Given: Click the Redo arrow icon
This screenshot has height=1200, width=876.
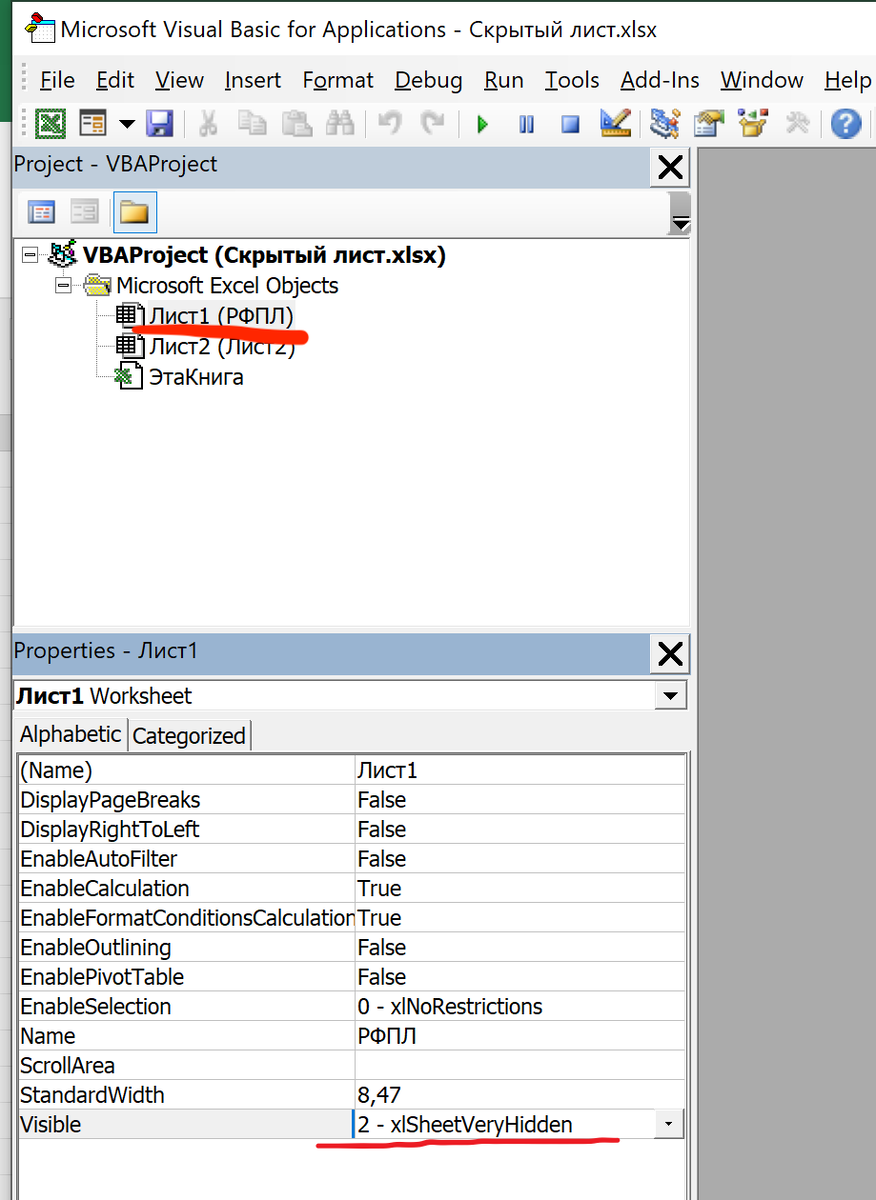Looking at the screenshot, I should click(x=432, y=124).
